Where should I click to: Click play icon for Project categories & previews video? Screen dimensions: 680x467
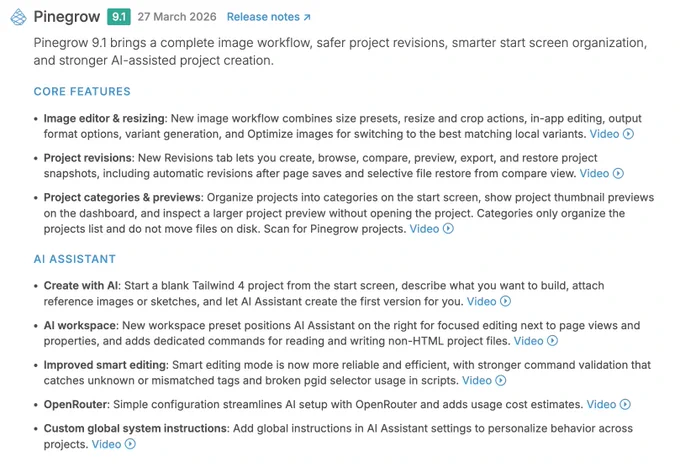448,229
